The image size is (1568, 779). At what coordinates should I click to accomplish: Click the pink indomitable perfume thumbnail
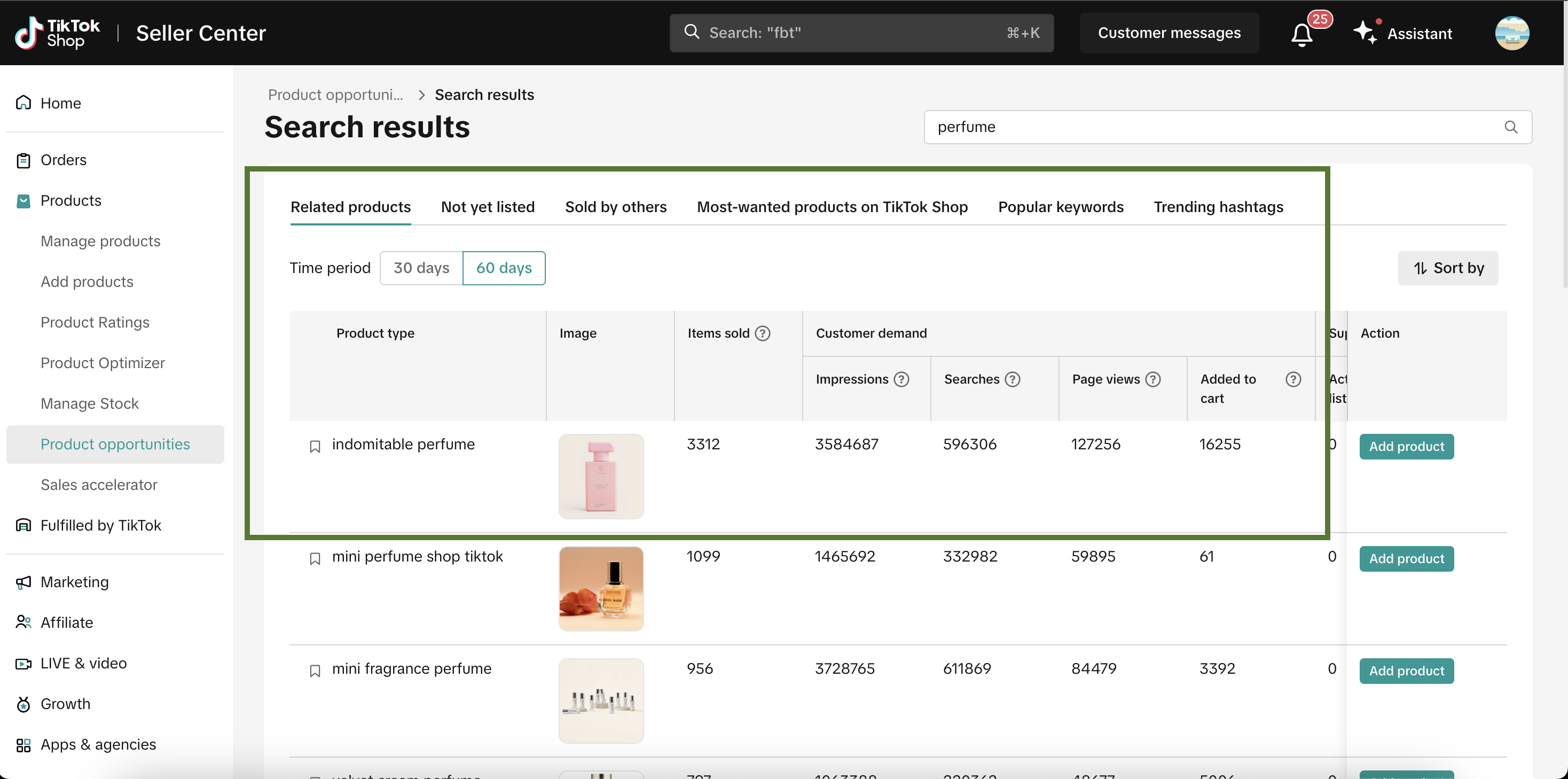[601, 476]
